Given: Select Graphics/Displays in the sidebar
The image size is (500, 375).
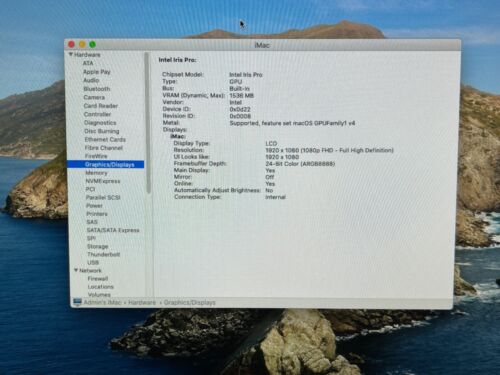Looking at the screenshot, I should coord(106,164).
